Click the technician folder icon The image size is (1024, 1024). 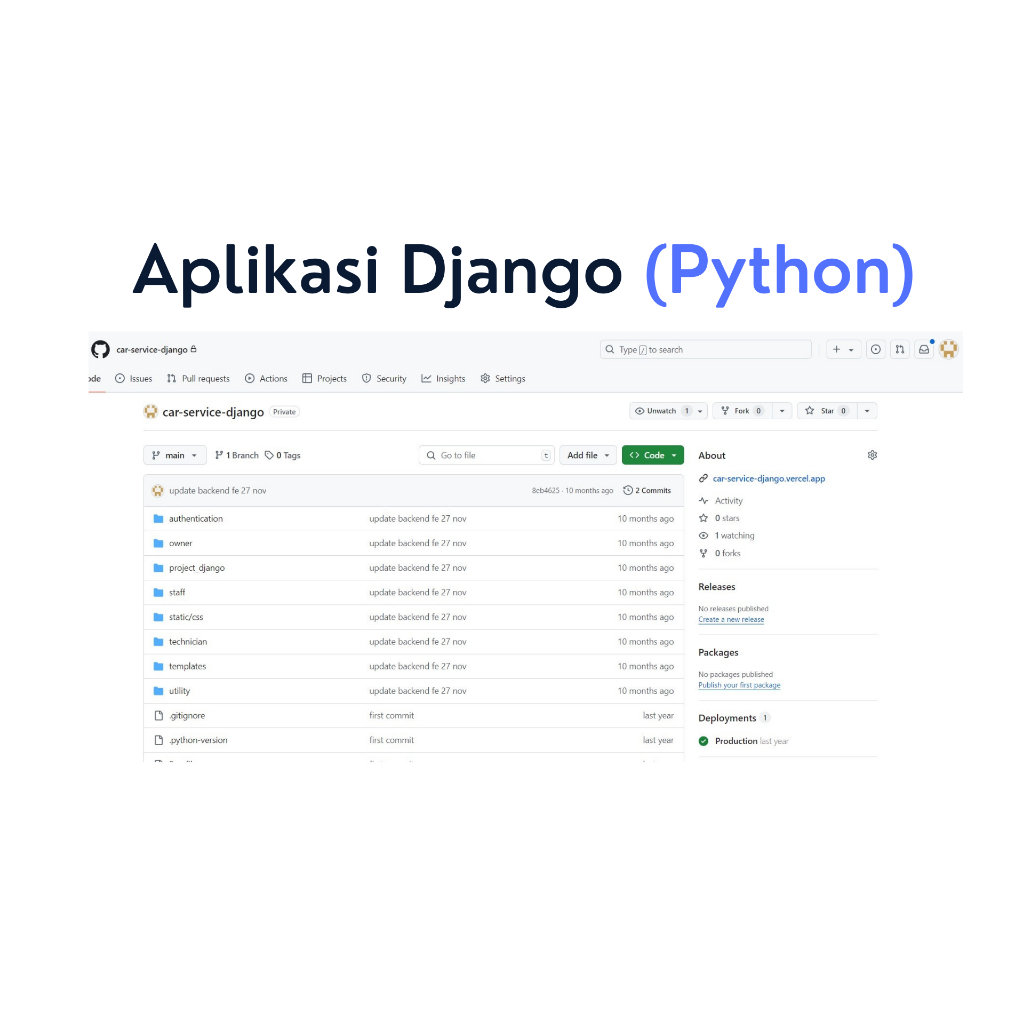coord(158,642)
